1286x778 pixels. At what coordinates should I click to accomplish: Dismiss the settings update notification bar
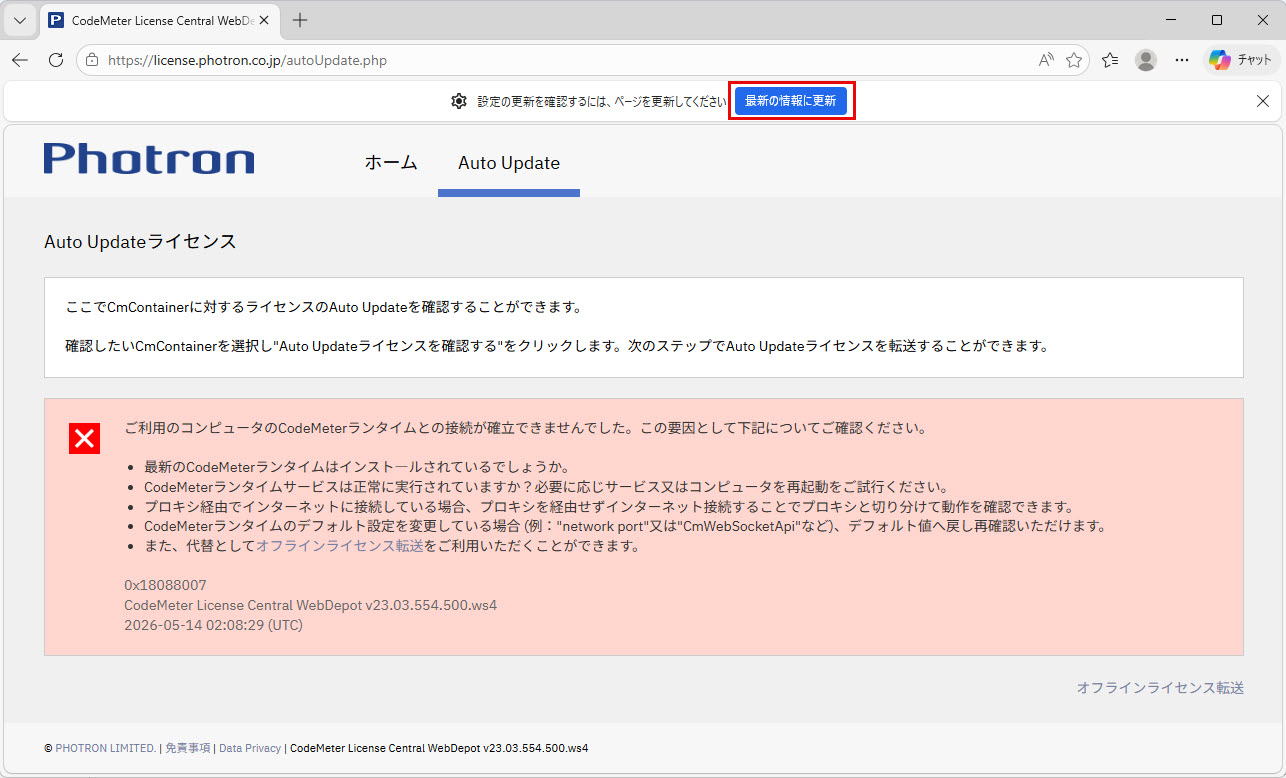(x=1263, y=101)
